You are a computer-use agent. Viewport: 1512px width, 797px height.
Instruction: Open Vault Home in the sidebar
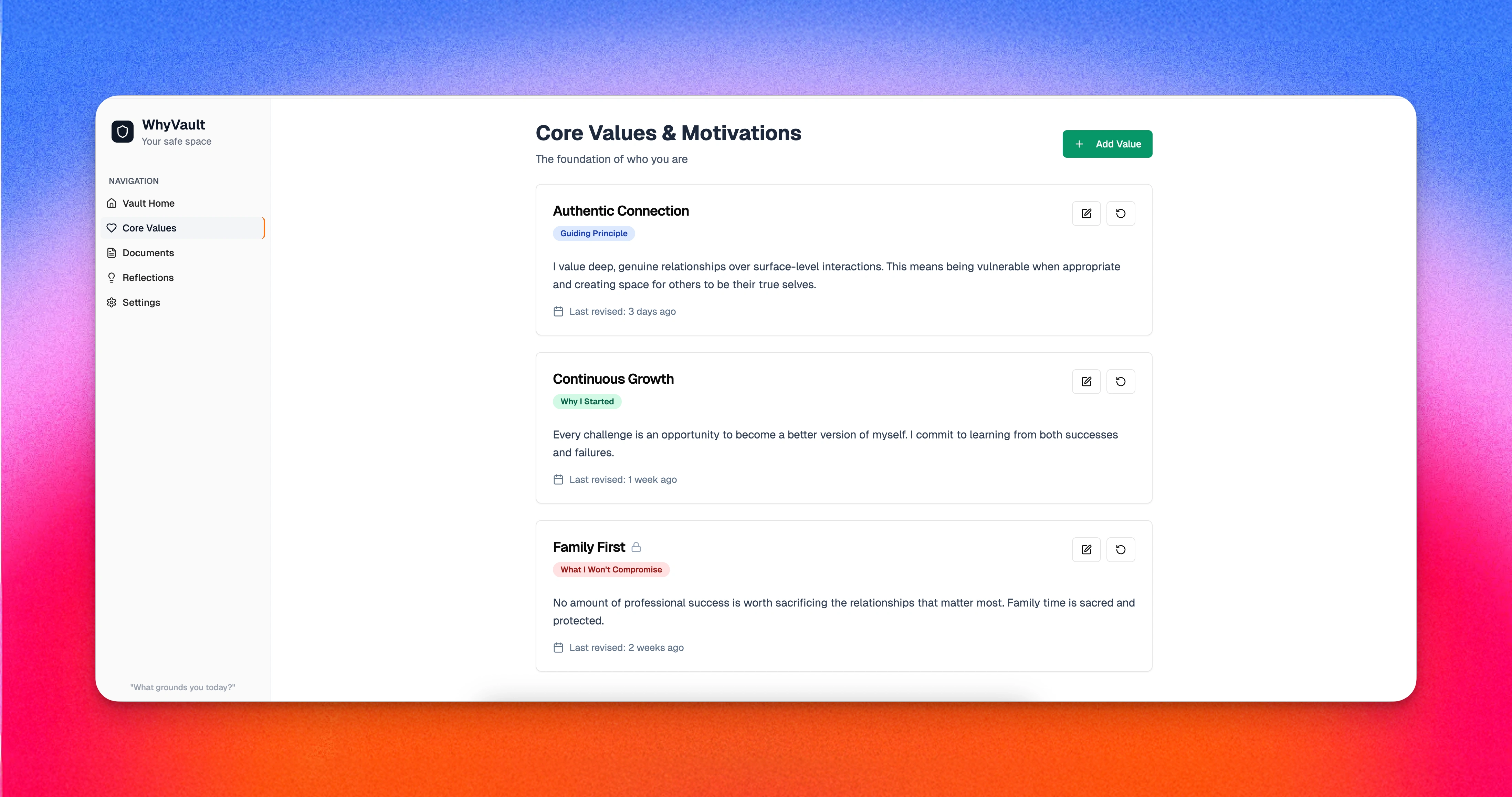coord(182,203)
